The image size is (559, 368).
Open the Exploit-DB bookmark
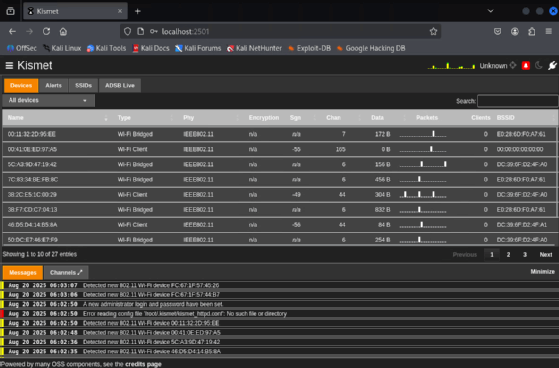point(309,48)
